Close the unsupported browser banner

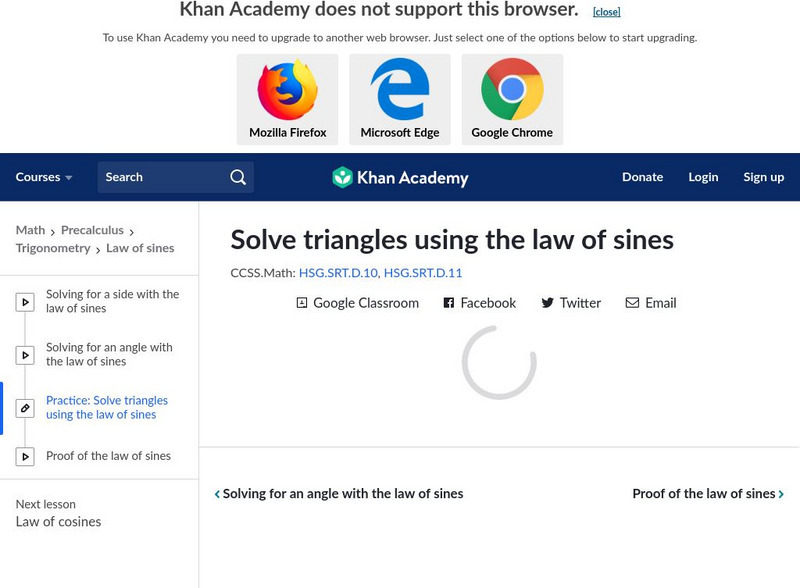(x=606, y=12)
